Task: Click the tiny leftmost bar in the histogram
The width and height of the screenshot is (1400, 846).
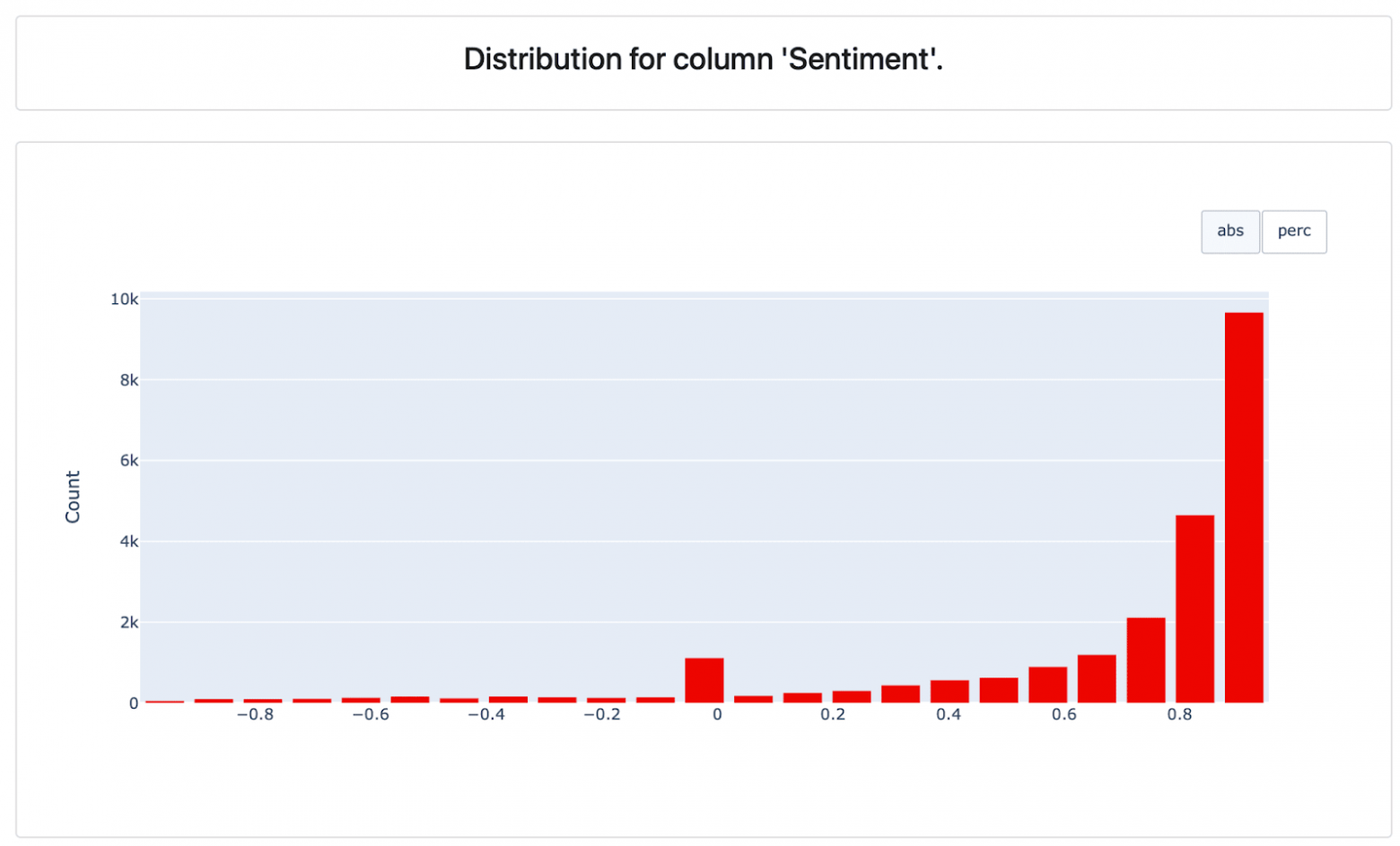Action: point(164,702)
